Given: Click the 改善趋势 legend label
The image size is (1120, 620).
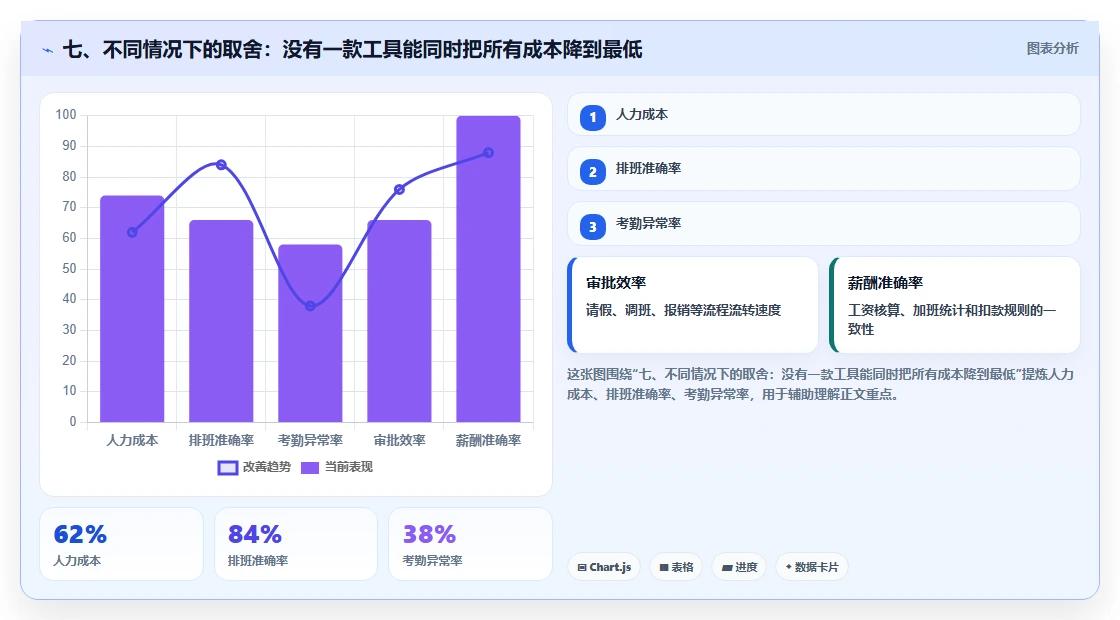Looking at the screenshot, I should click(267, 467).
